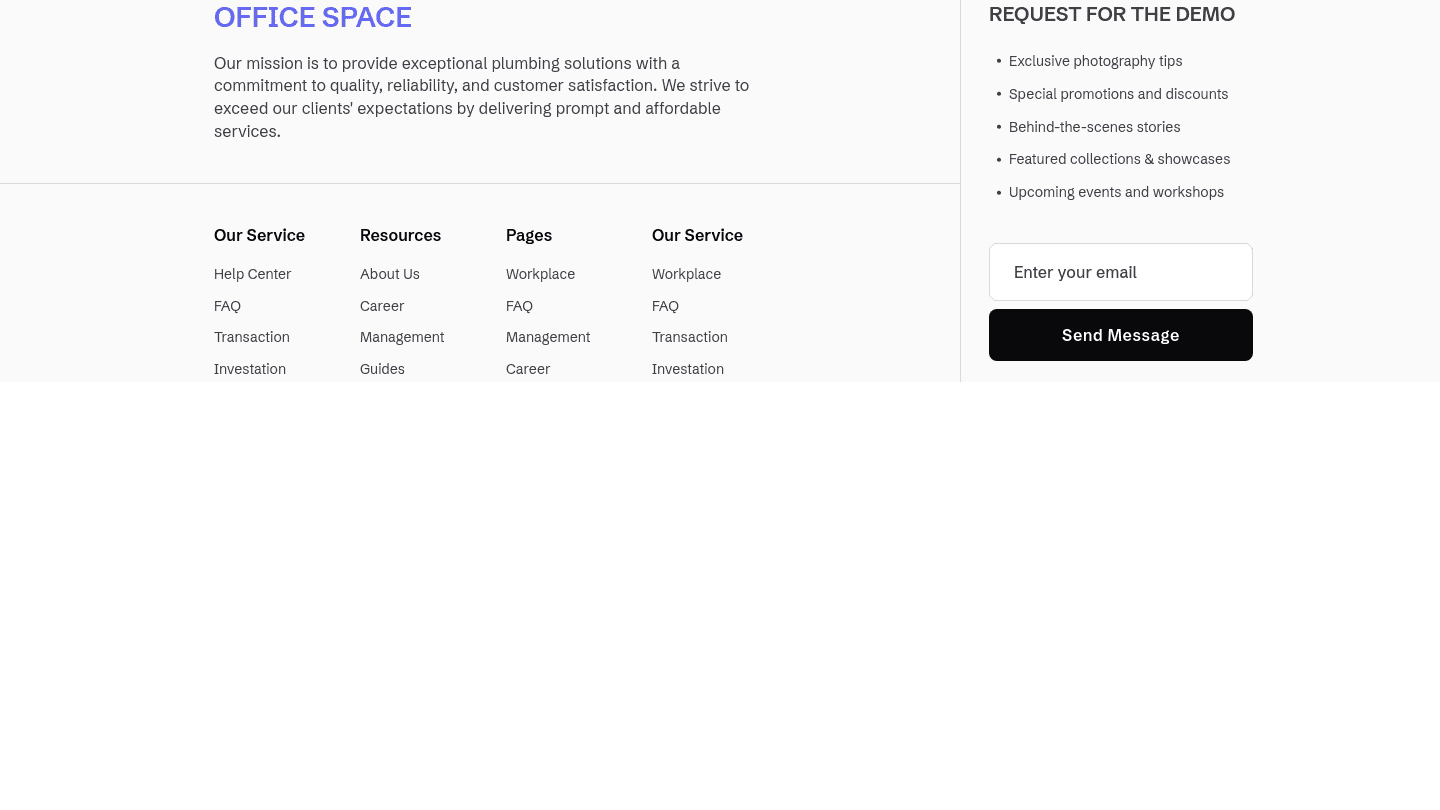Open the Career link under Resources

pos(381,305)
